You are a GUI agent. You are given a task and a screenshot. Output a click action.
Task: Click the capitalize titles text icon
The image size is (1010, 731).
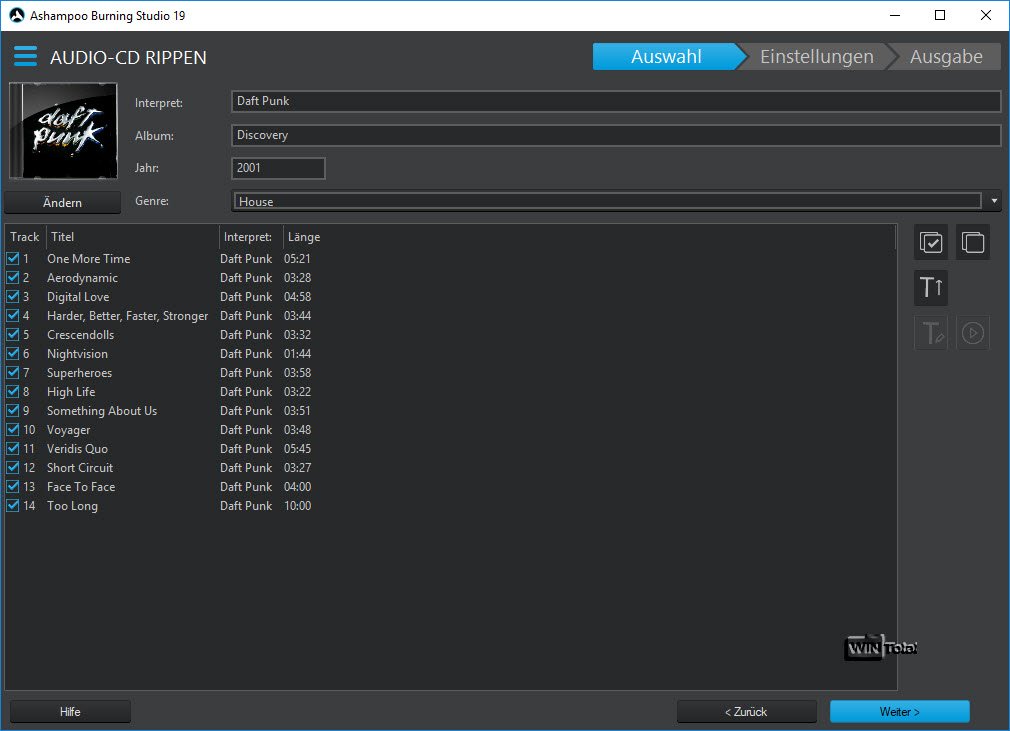click(931, 287)
